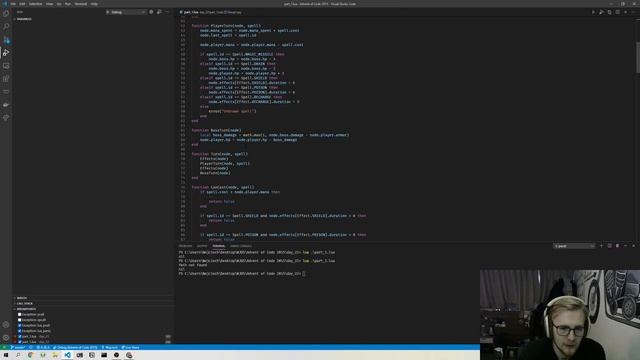Open More Actions in Run sidebar header
640x360 pixels.
(x=167, y=12)
